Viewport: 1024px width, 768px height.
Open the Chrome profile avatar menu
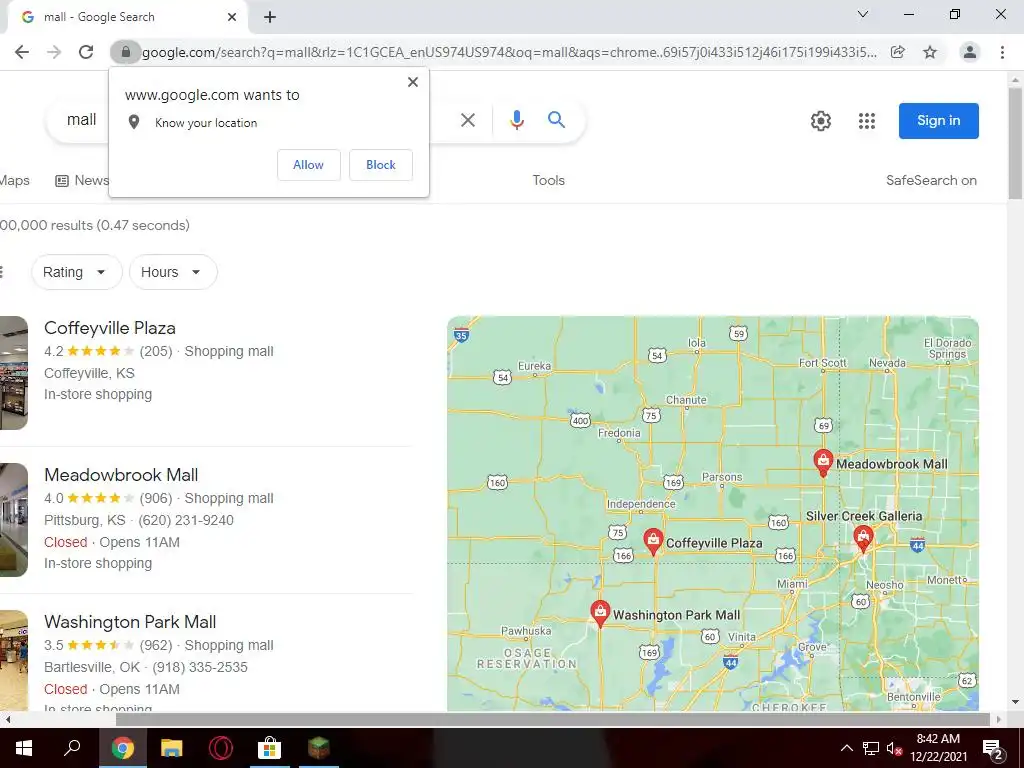coord(970,52)
